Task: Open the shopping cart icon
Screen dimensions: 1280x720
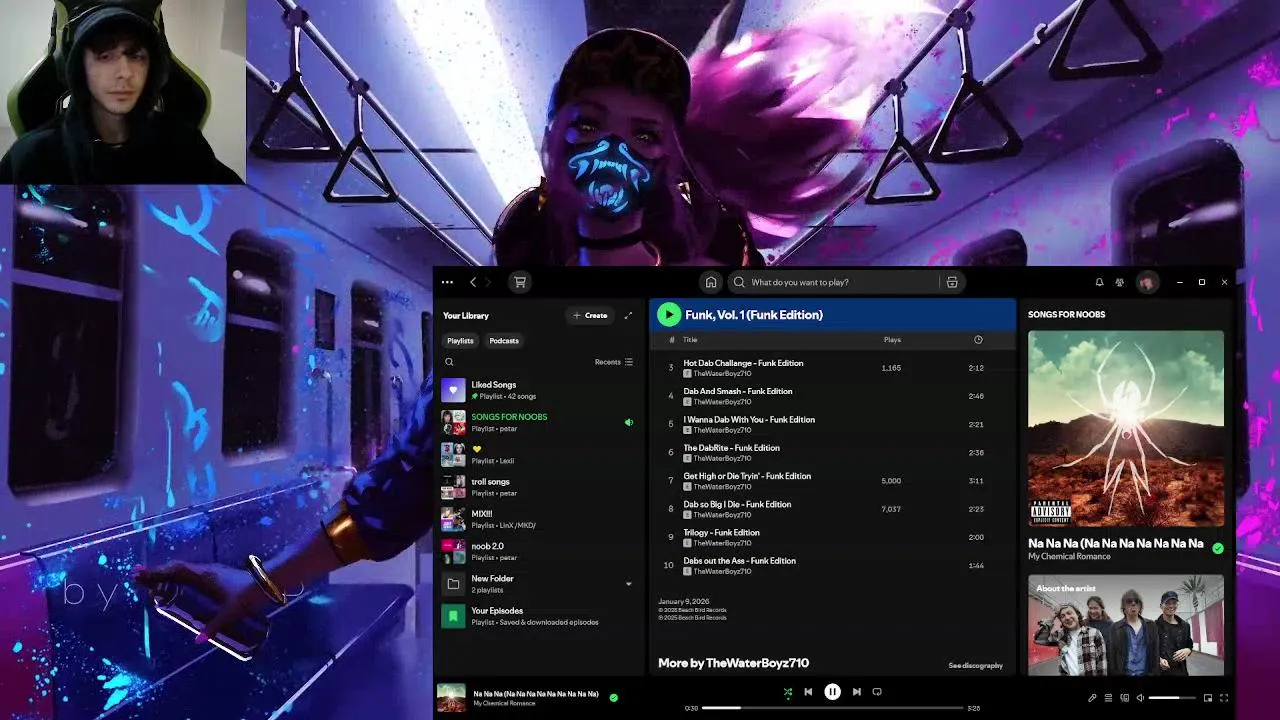Action: coord(519,282)
